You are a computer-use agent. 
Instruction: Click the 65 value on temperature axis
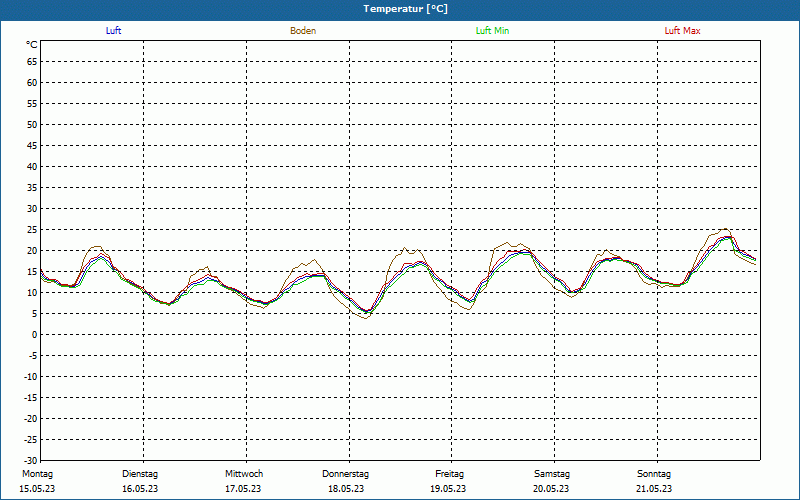[x=32, y=62]
